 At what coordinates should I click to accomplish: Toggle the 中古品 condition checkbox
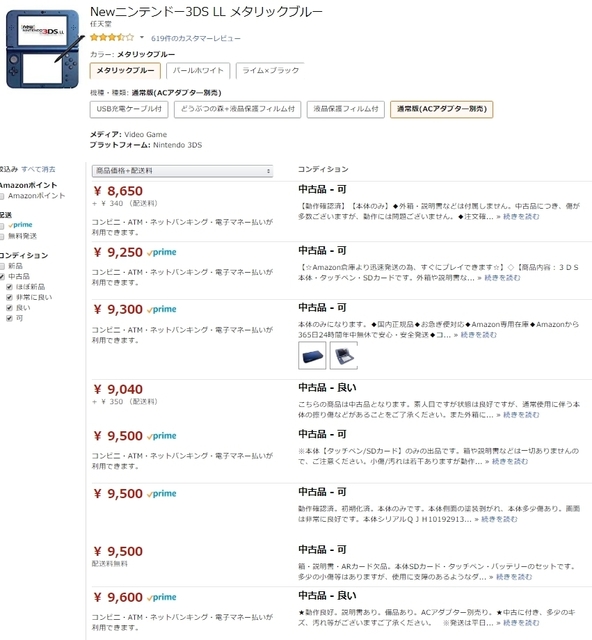[2, 277]
